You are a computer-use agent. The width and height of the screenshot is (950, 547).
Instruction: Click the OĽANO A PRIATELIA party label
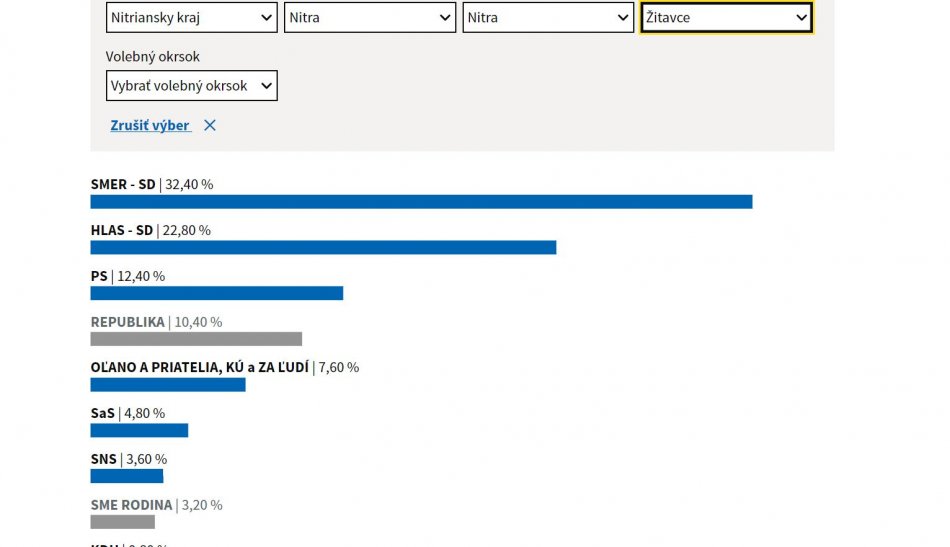pyautogui.click(x=200, y=367)
